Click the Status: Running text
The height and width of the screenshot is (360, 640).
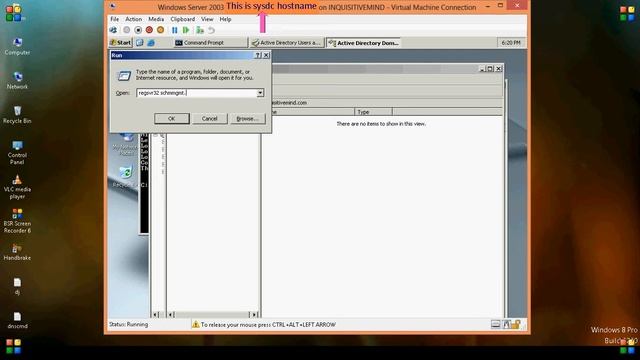[129, 324]
